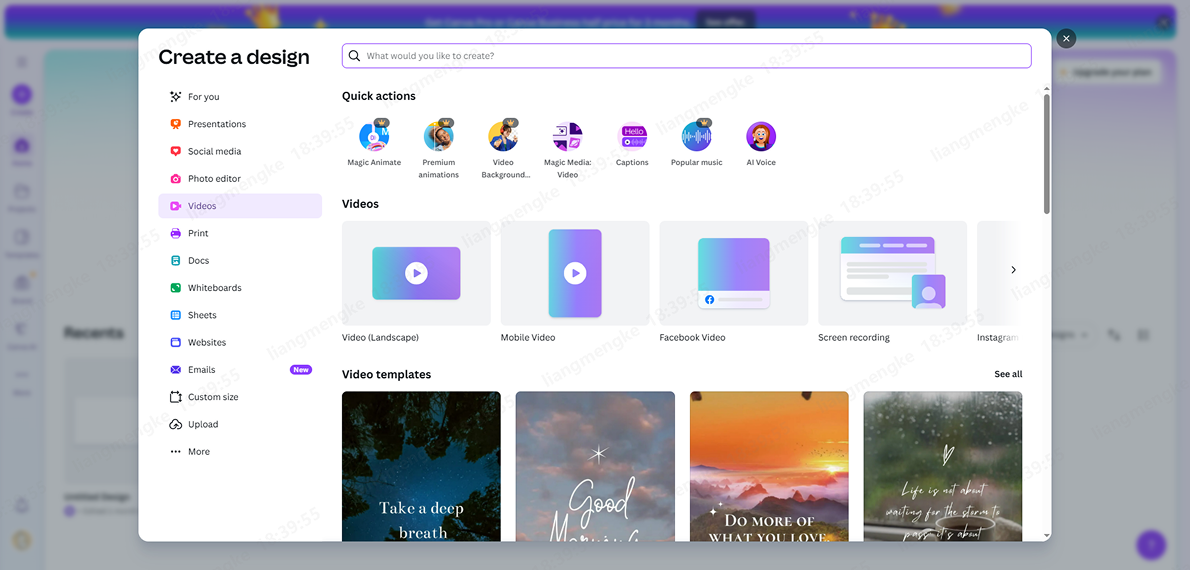Viewport: 1190px width, 570px height.
Task: Open the purple help button
Action: click(x=1151, y=544)
